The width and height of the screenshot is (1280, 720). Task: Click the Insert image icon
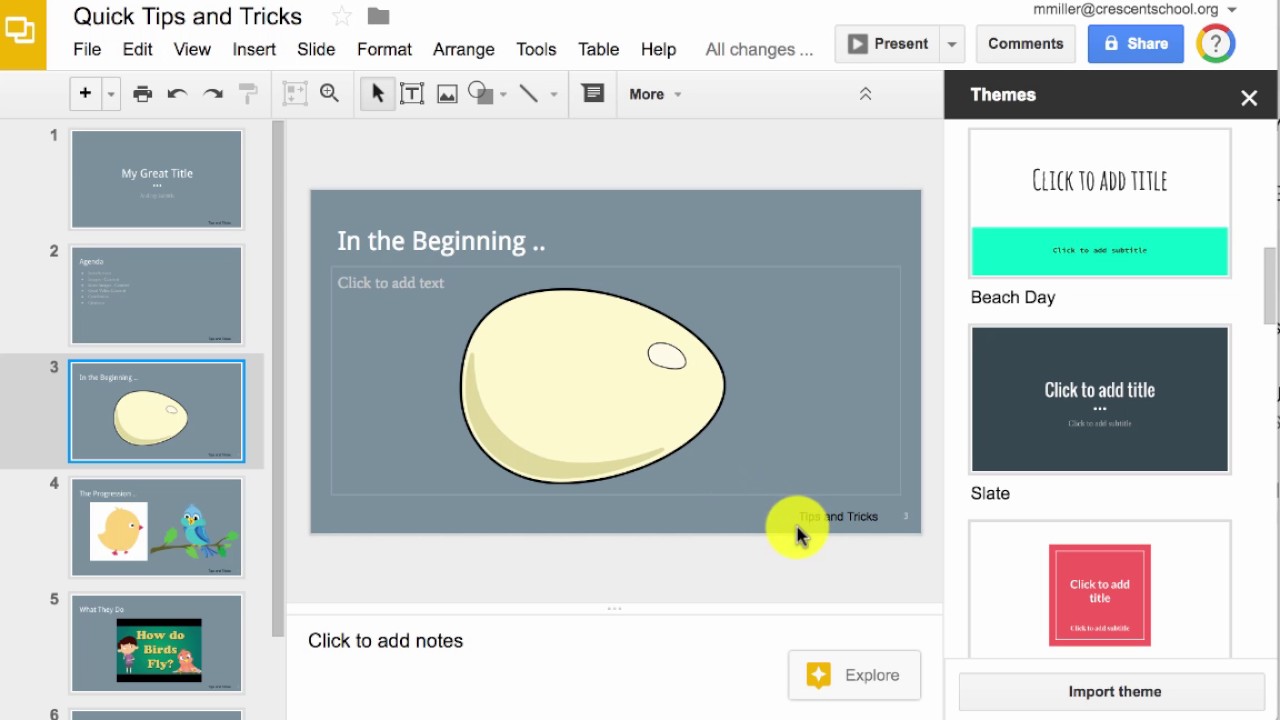coord(447,94)
